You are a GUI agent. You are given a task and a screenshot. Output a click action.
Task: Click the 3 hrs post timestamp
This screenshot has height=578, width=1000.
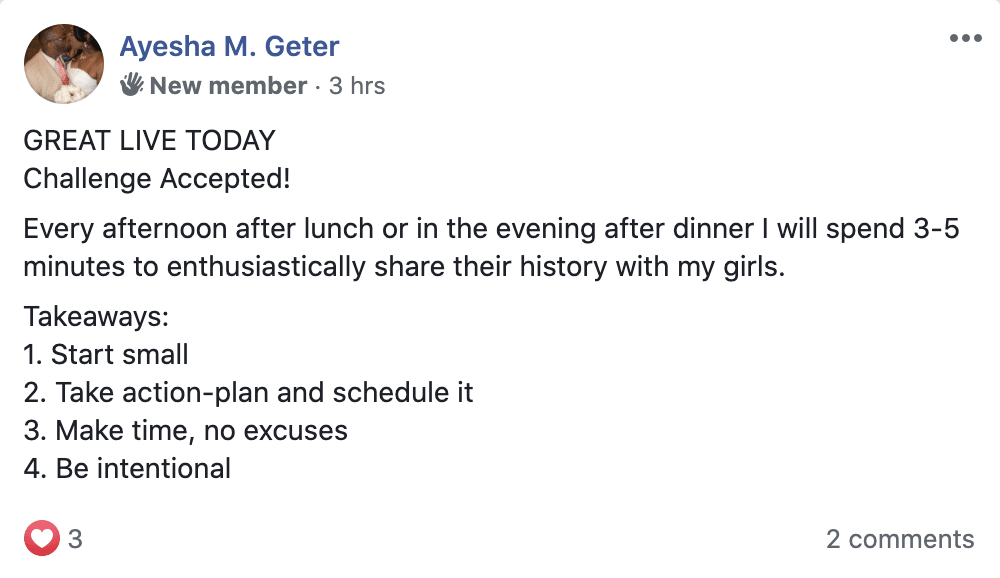tap(357, 85)
